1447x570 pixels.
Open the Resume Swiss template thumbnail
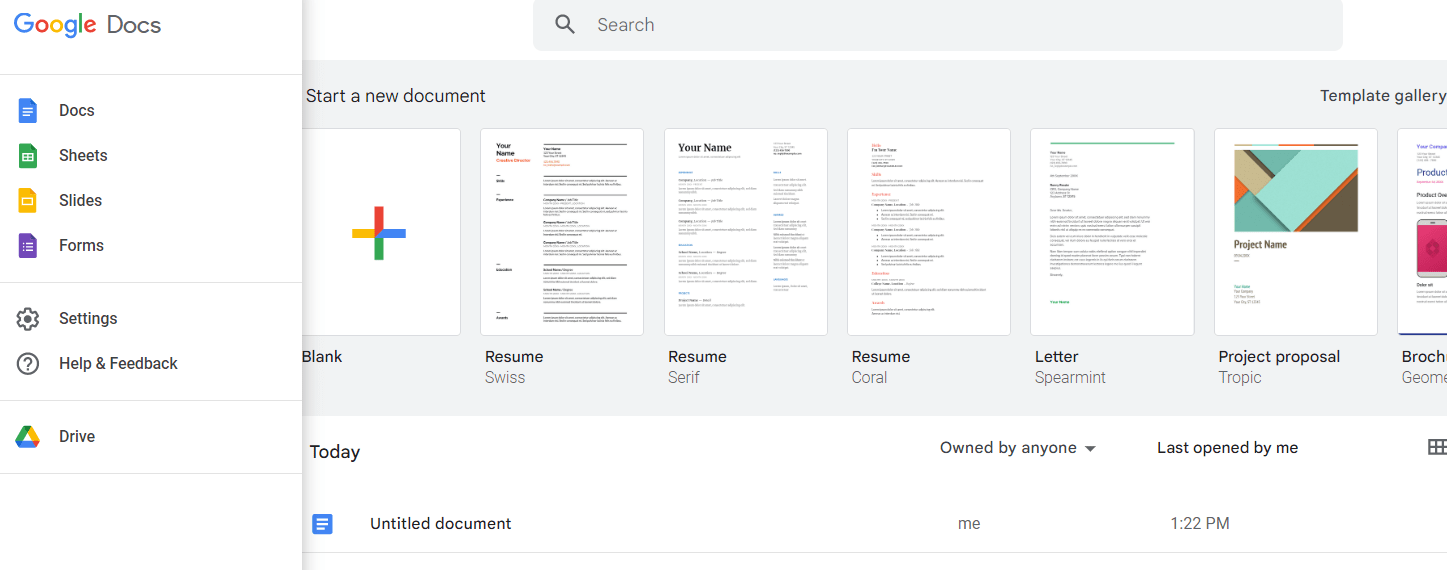(x=562, y=232)
